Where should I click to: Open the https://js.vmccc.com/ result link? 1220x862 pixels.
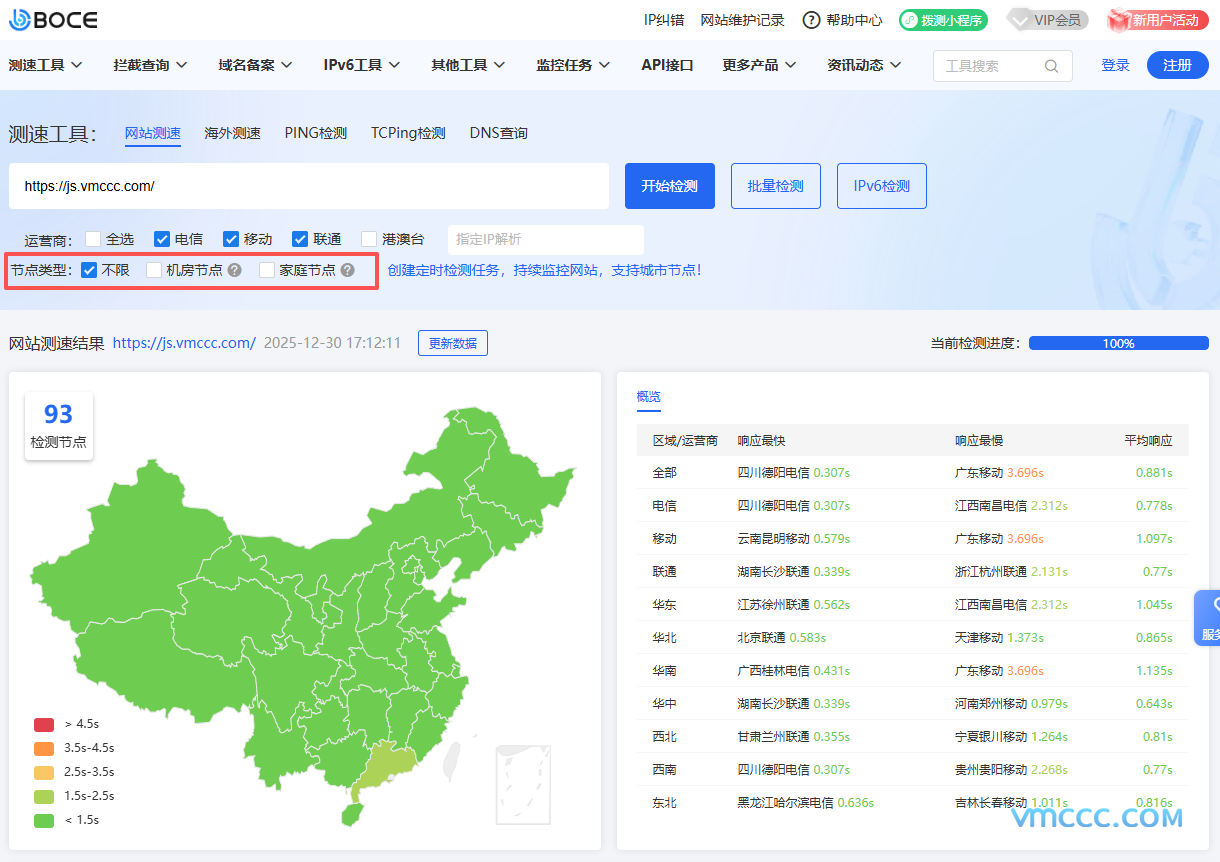185,342
